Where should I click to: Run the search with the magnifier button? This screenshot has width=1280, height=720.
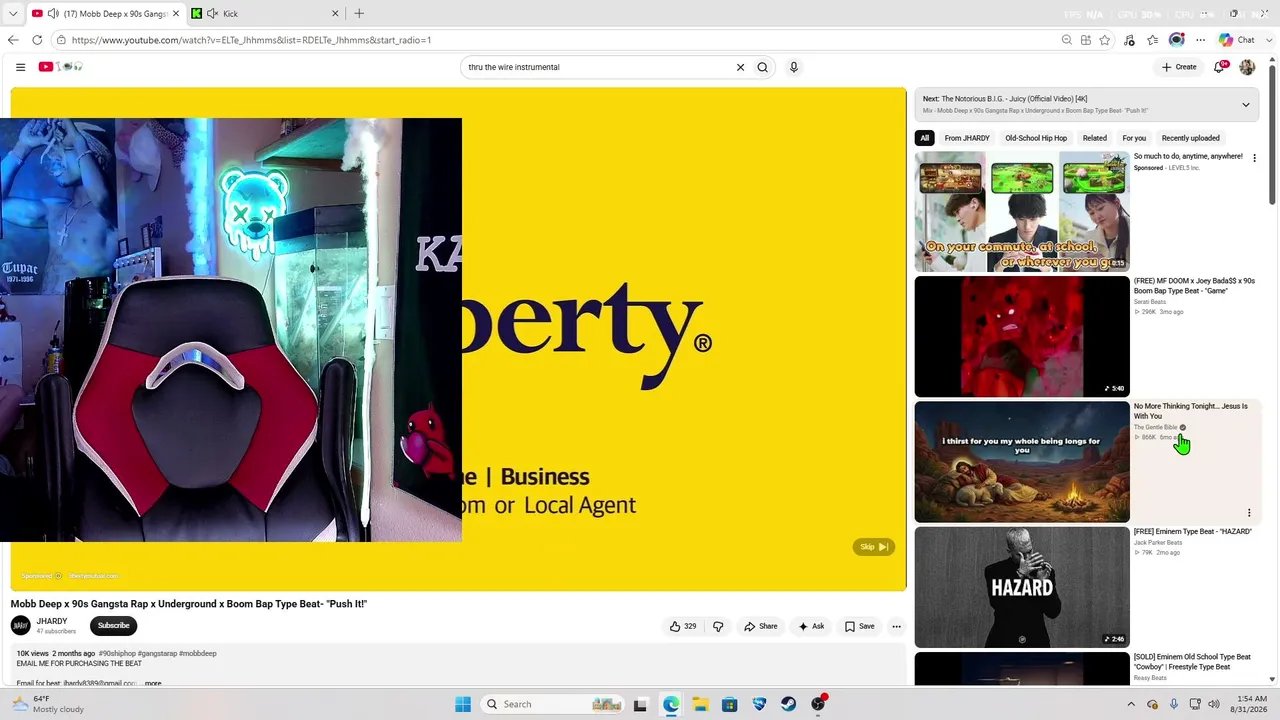pyautogui.click(x=762, y=67)
